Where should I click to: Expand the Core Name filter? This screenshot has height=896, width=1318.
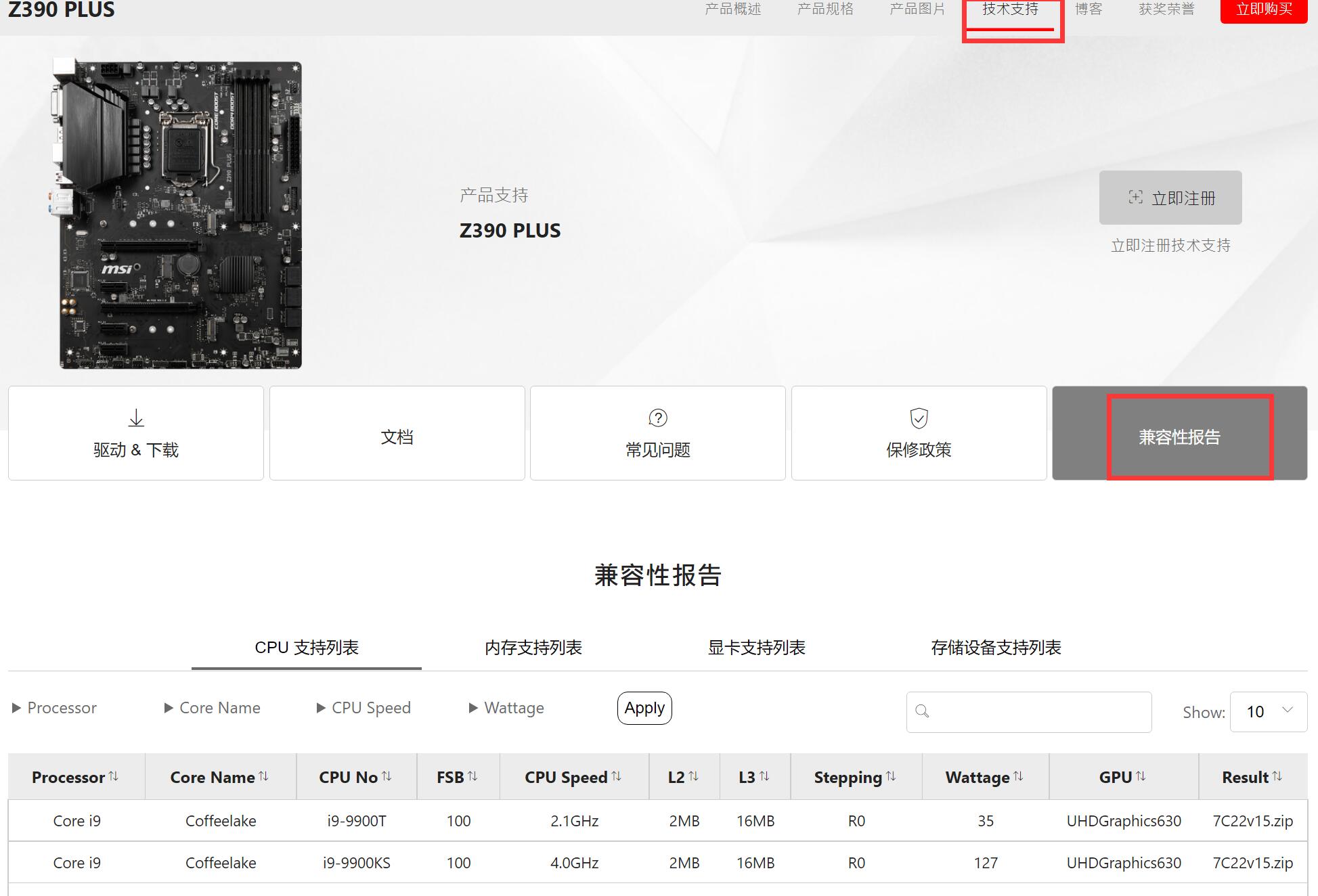[x=213, y=708]
